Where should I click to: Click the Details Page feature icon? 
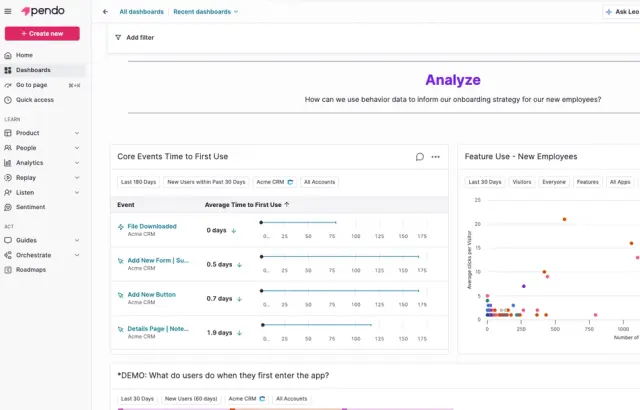(120, 329)
